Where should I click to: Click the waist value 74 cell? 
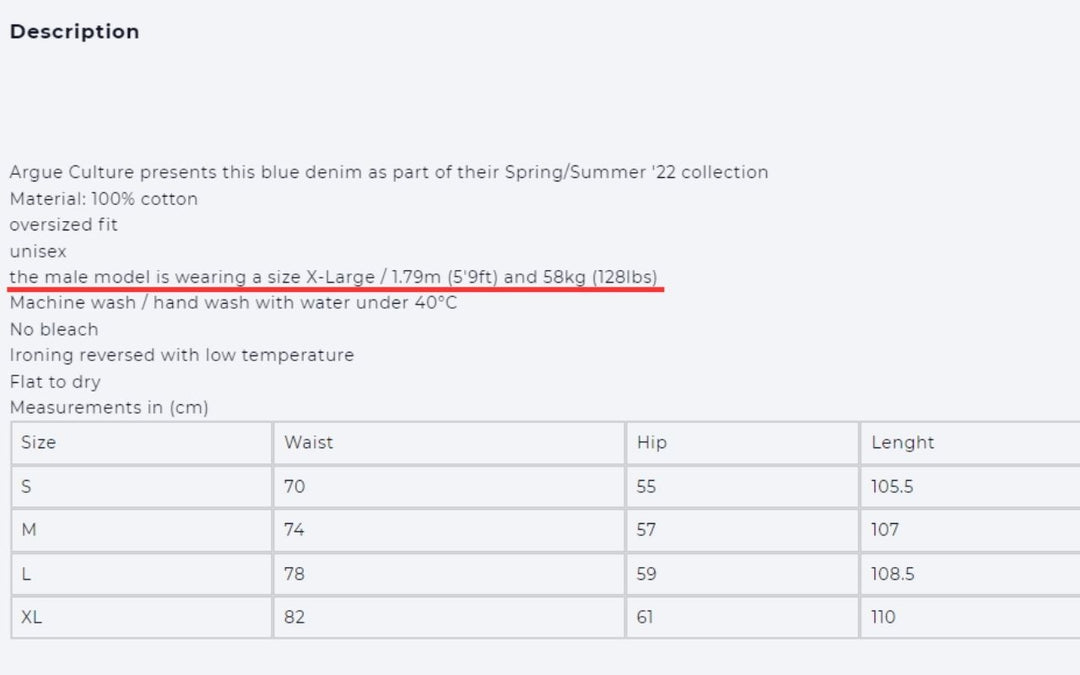pyautogui.click(x=448, y=530)
